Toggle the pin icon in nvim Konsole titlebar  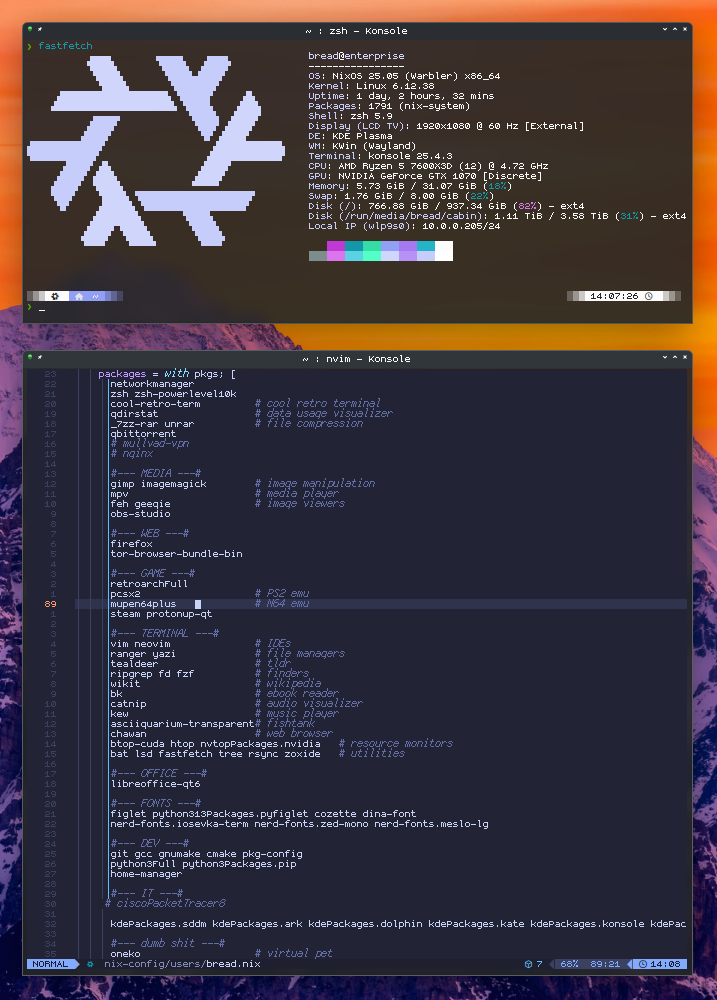(40, 357)
